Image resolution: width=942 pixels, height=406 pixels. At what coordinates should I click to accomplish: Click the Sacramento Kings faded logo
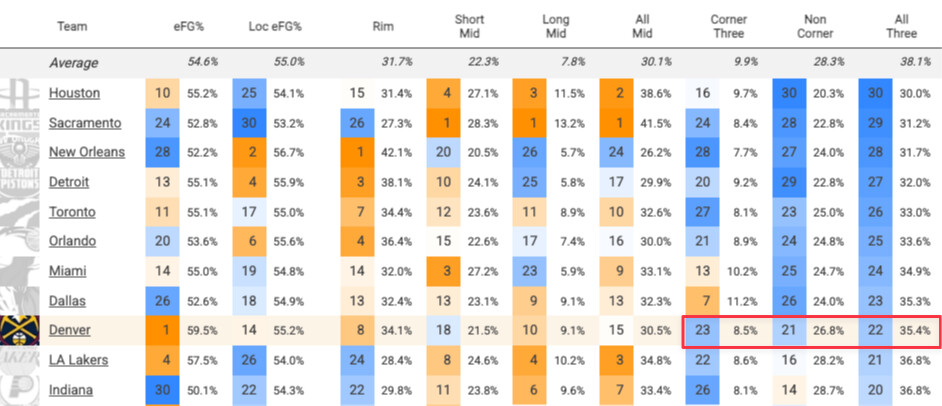coord(19,123)
